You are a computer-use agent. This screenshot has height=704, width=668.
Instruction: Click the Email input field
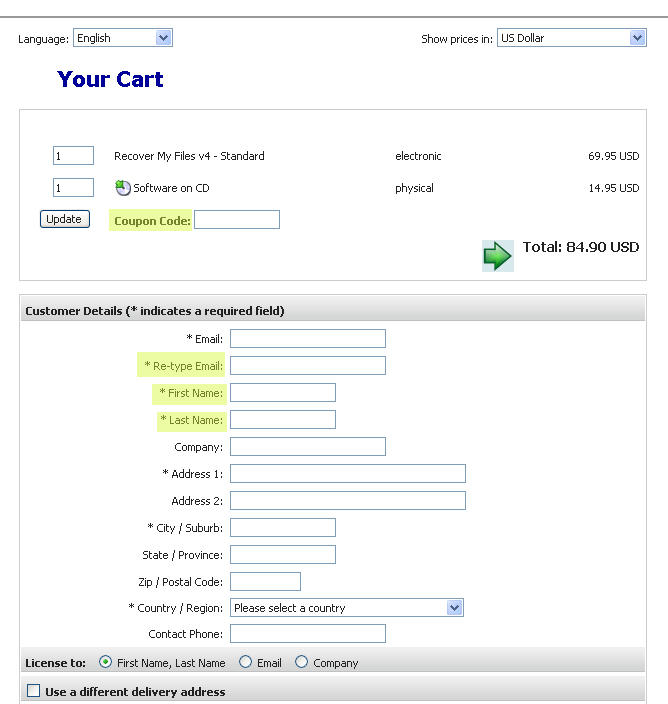click(308, 339)
